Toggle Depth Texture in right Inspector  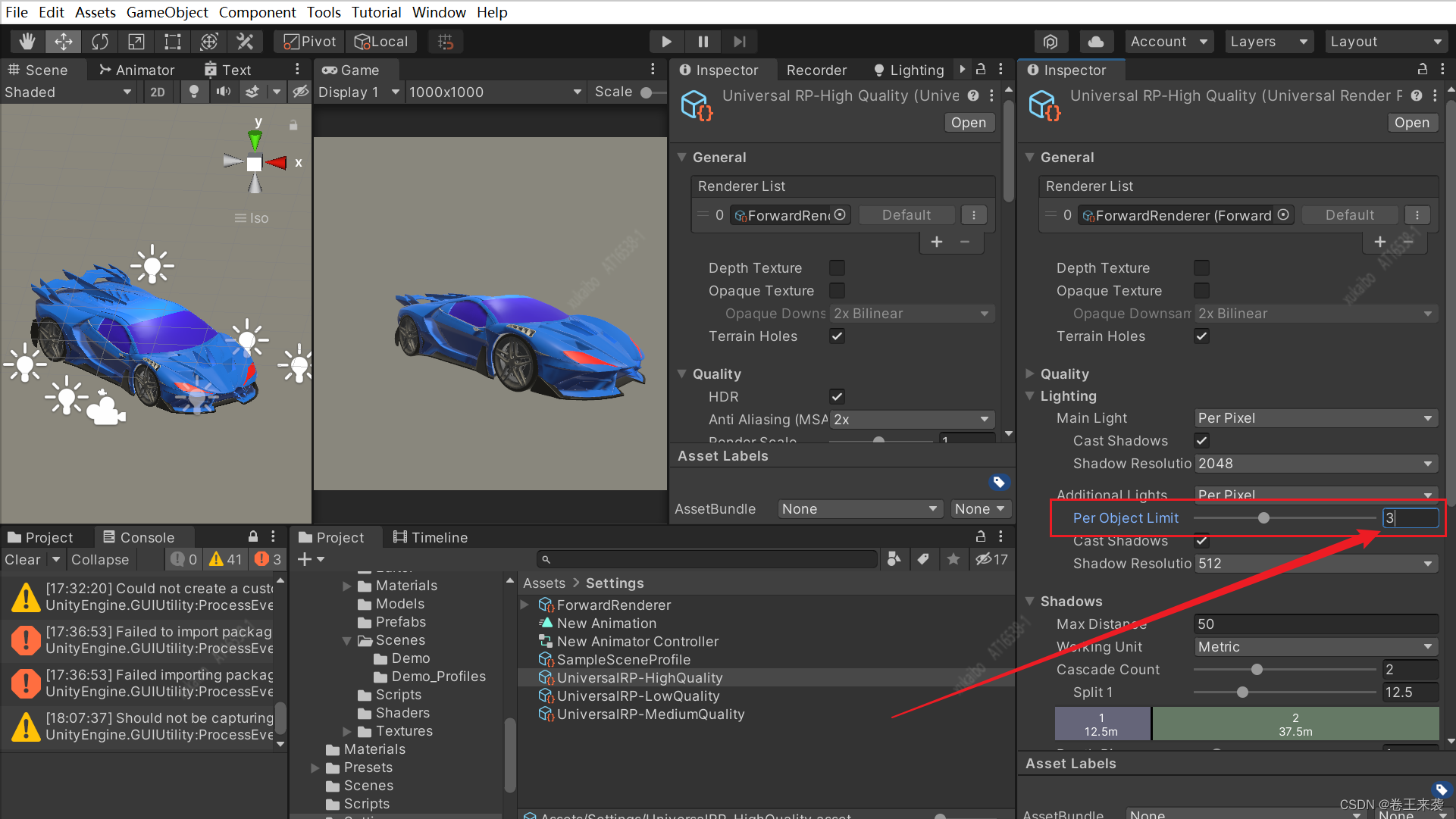pyautogui.click(x=1201, y=267)
